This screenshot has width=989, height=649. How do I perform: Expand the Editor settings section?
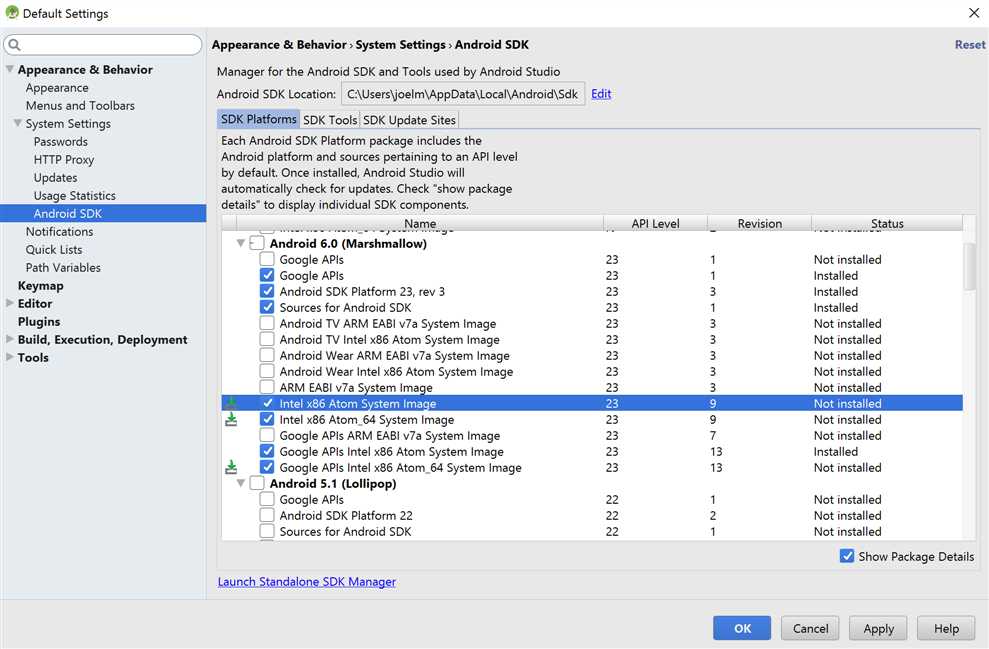click(x=9, y=303)
